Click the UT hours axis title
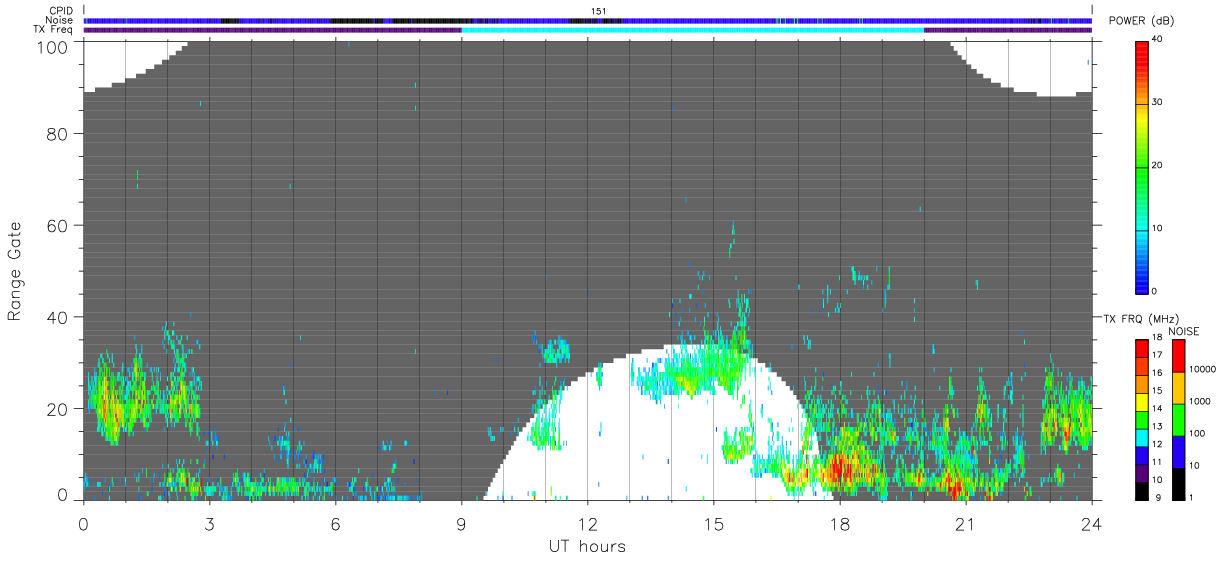Image resolution: width=1228 pixels, height=567 pixels. (x=587, y=546)
